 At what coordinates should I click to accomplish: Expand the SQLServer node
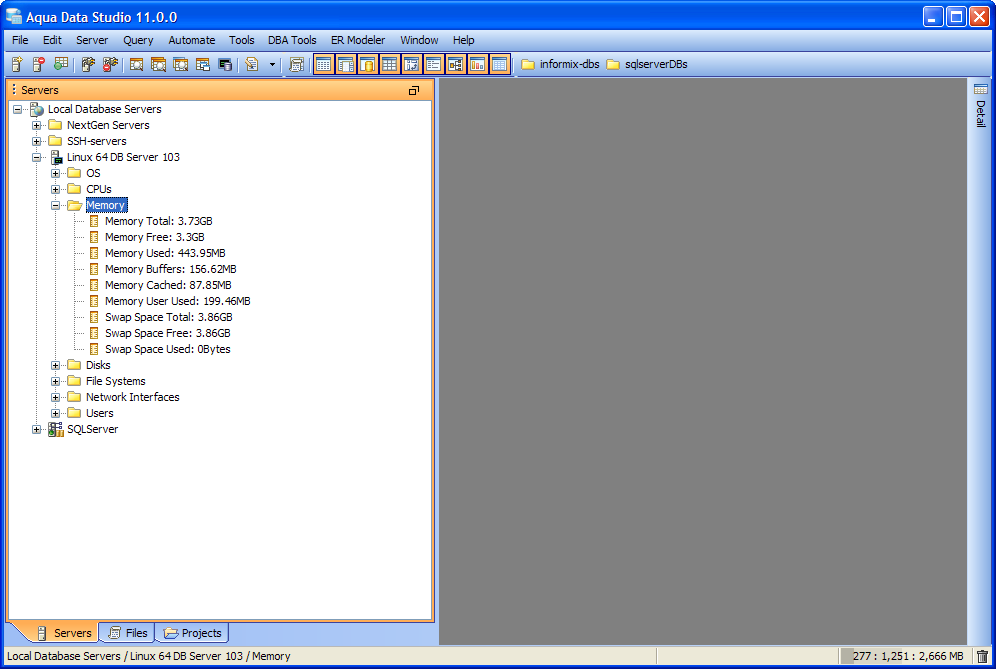(x=36, y=429)
